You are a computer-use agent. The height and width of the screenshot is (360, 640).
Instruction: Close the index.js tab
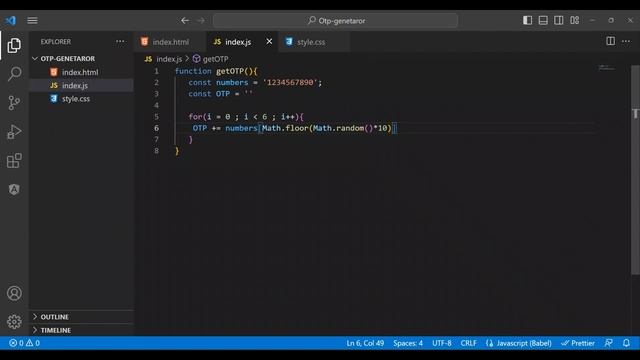[x=269, y=41]
